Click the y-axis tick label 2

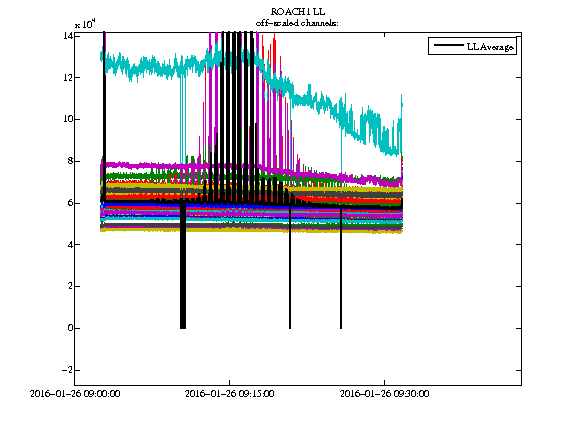(x=69, y=287)
